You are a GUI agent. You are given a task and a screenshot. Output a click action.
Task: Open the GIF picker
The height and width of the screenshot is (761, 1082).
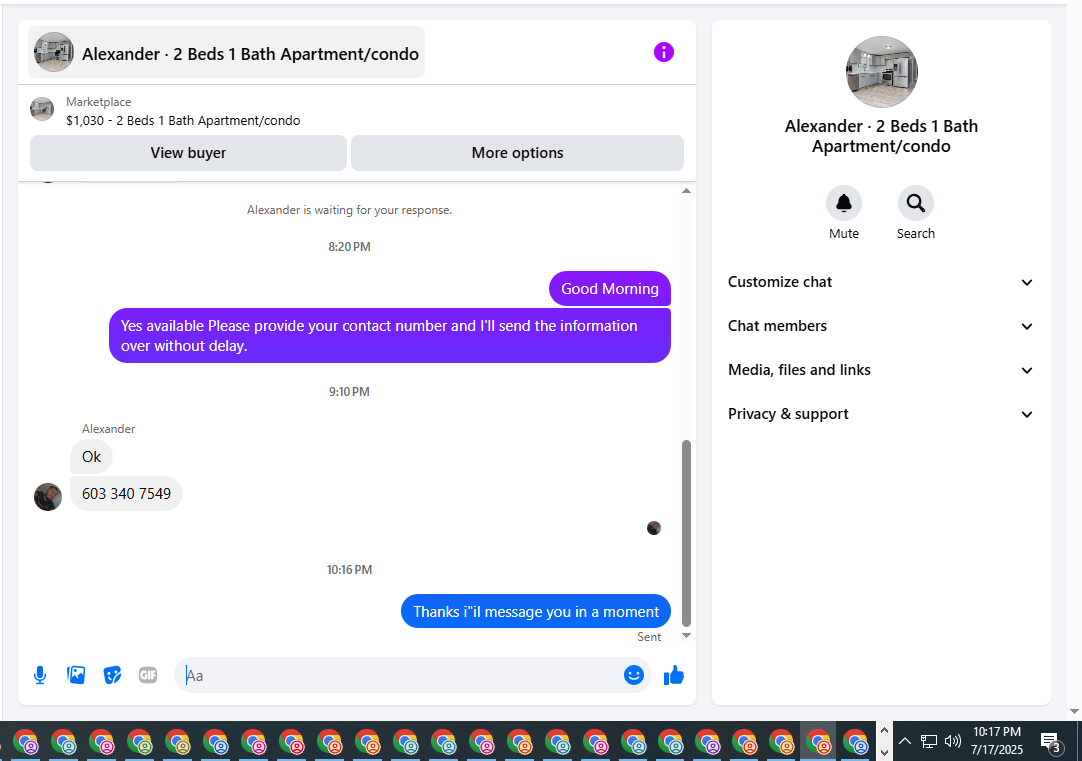pos(148,675)
